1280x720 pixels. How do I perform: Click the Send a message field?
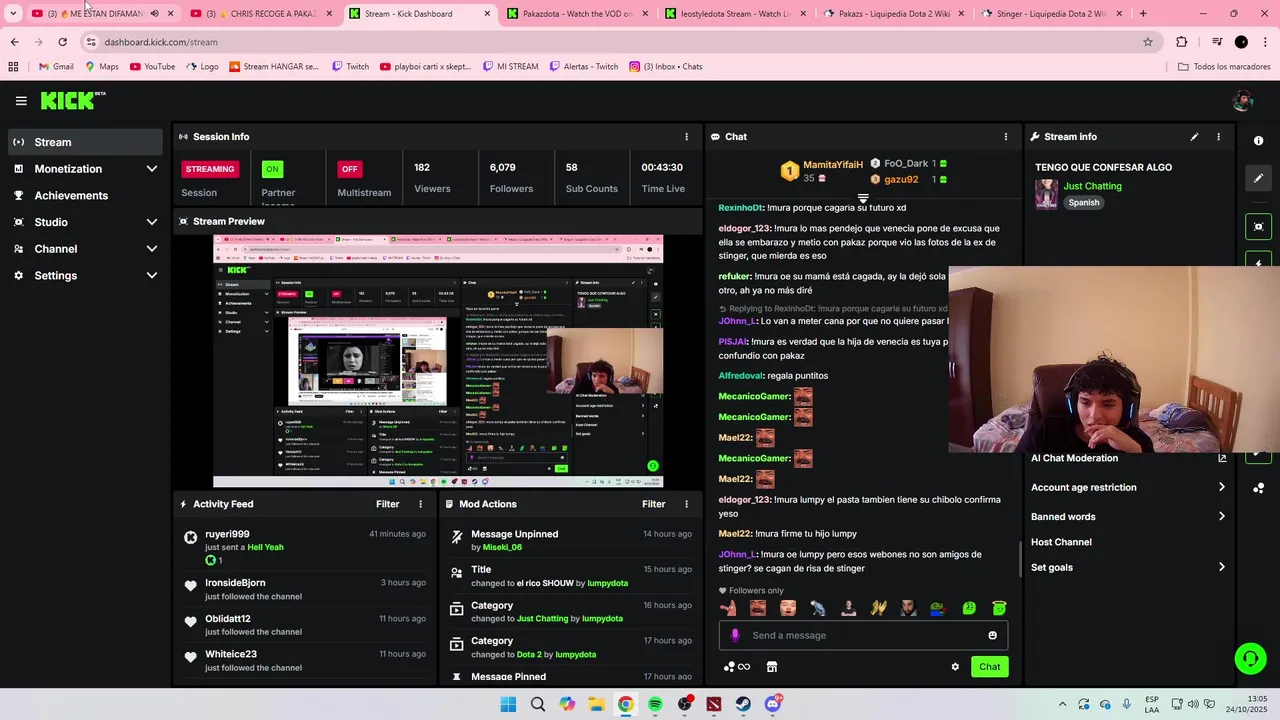[x=863, y=635]
